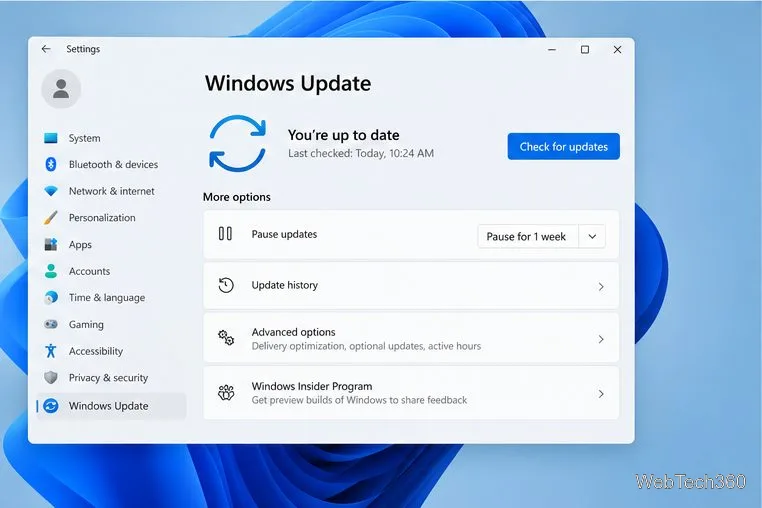Maximize the Settings window
The width and height of the screenshot is (762, 508).
coord(585,49)
